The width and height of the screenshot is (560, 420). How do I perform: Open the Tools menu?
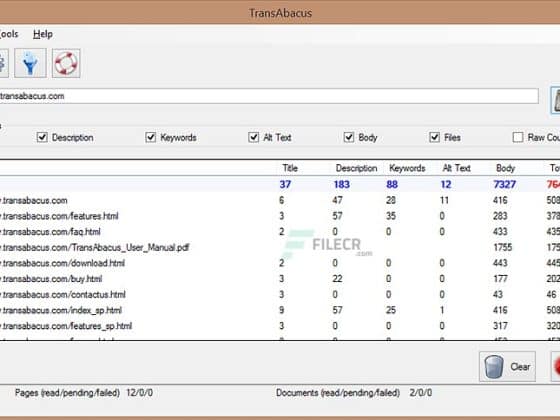click(9, 34)
